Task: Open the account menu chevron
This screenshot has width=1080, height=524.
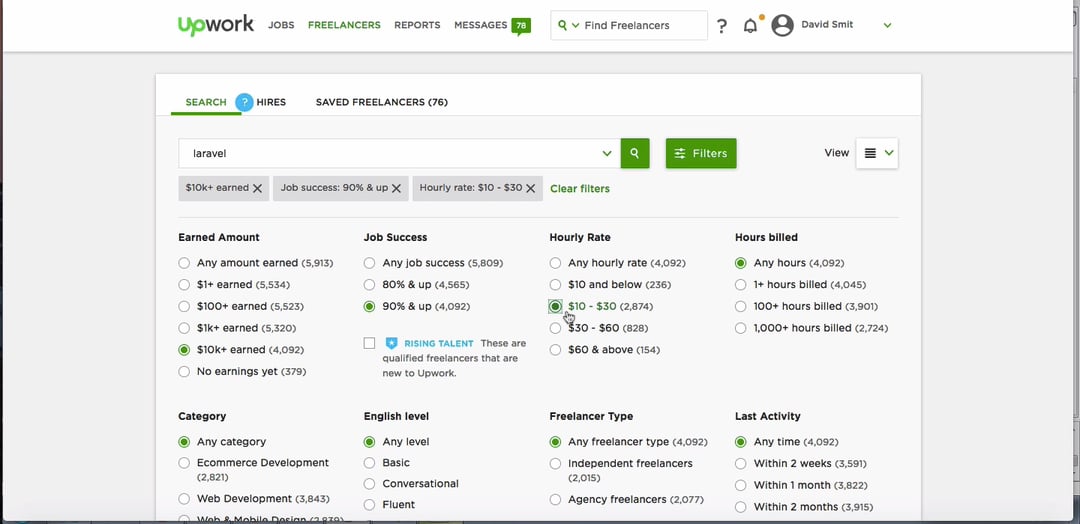Action: tap(887, 25)
